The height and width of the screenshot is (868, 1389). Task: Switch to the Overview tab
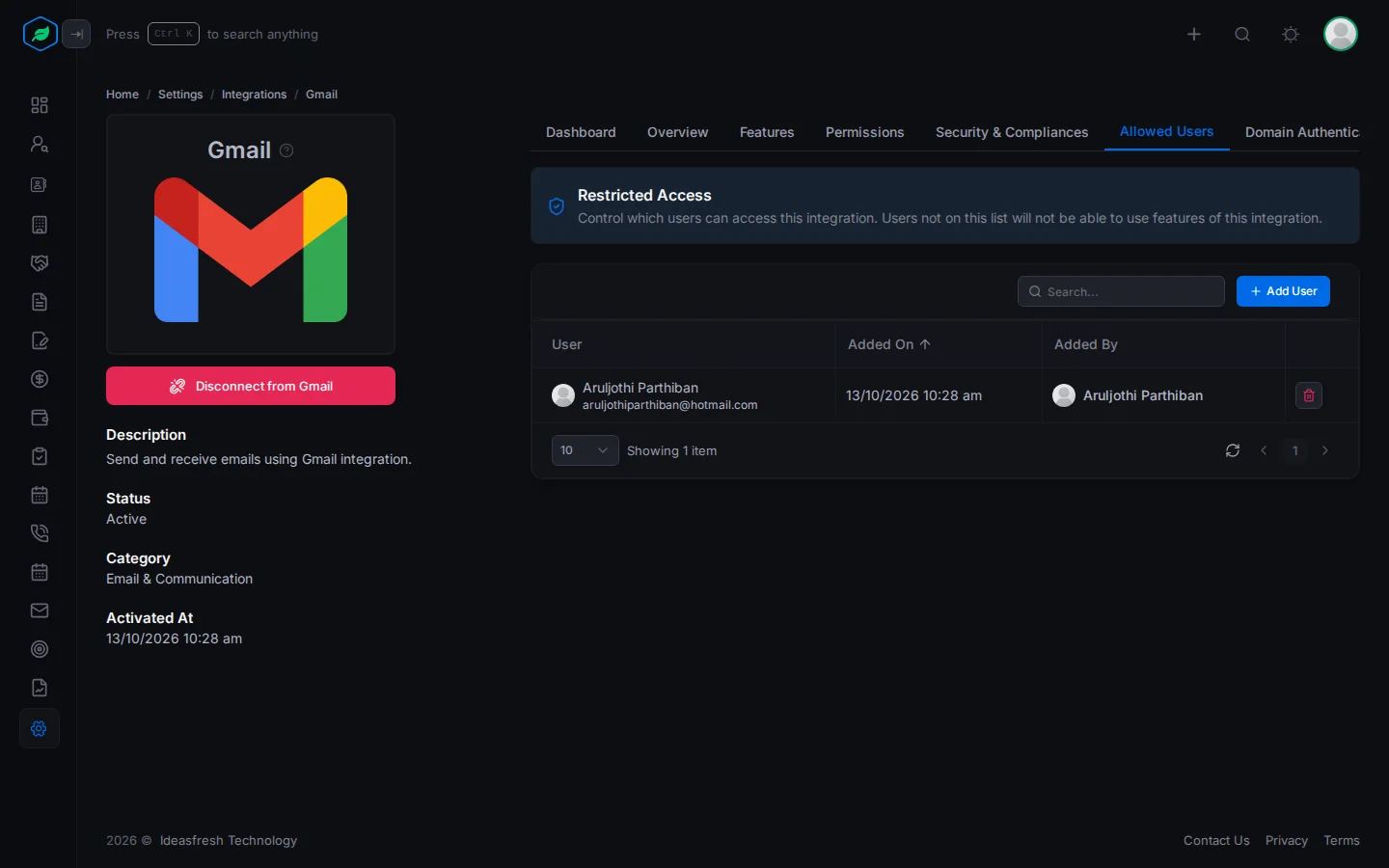tap(678, 132)
